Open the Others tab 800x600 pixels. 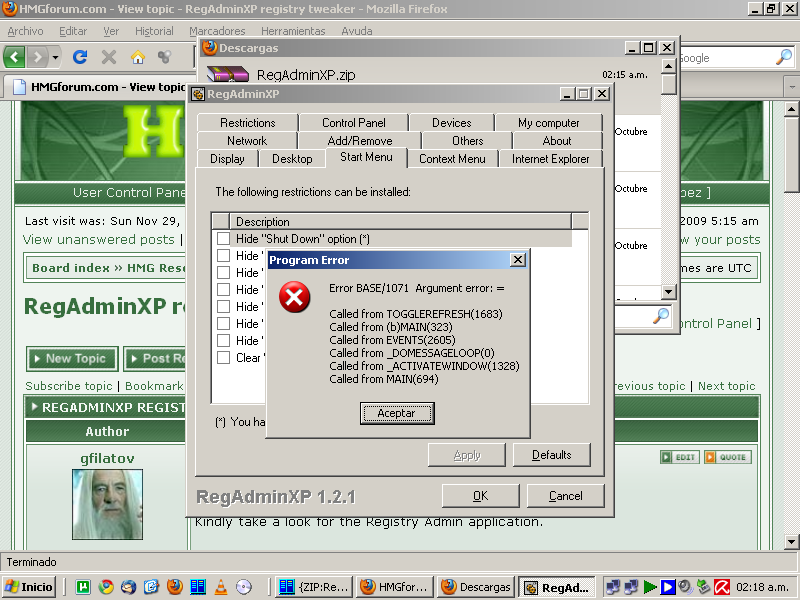click(x=467, y=141)
